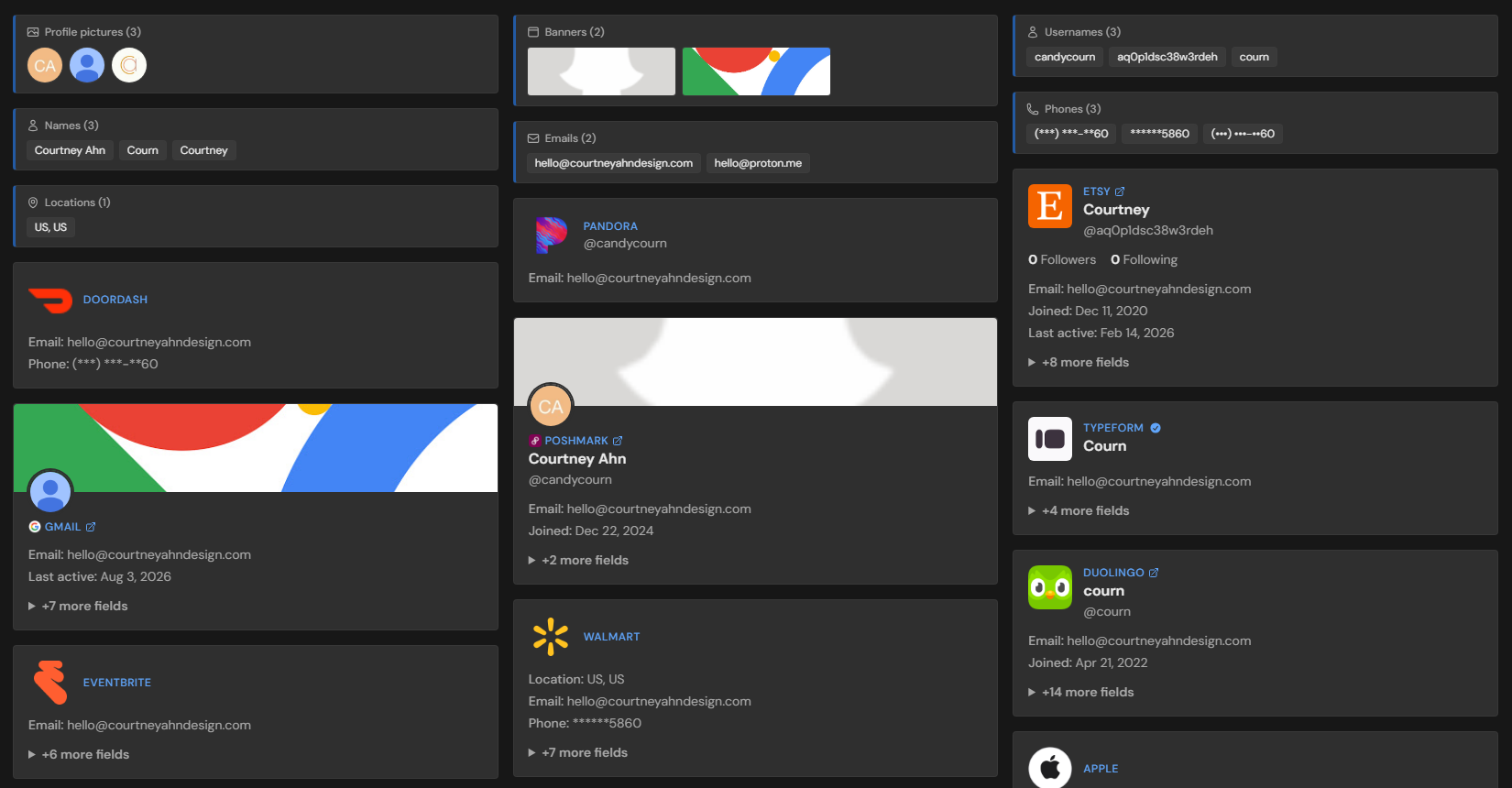Click the Etsy logo icon

click(1050, 206)
